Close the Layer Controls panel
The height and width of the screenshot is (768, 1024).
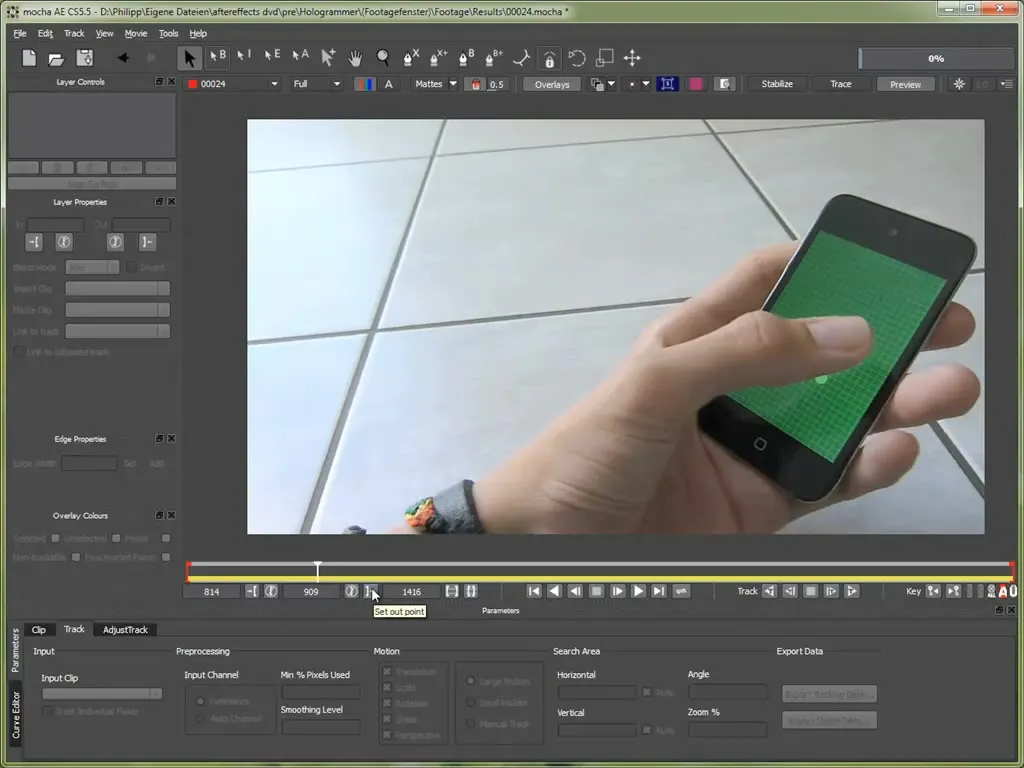pyautogui.click(x=171, y=82)
